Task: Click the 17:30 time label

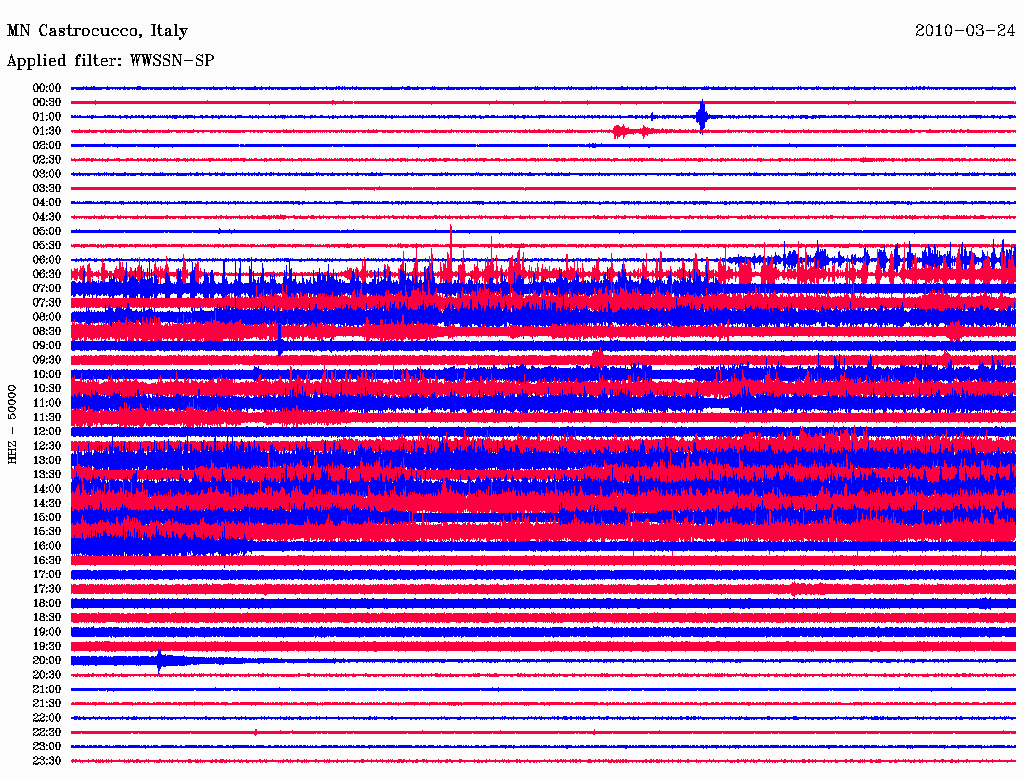Action: pyautogui.click(x=47, y=589)
